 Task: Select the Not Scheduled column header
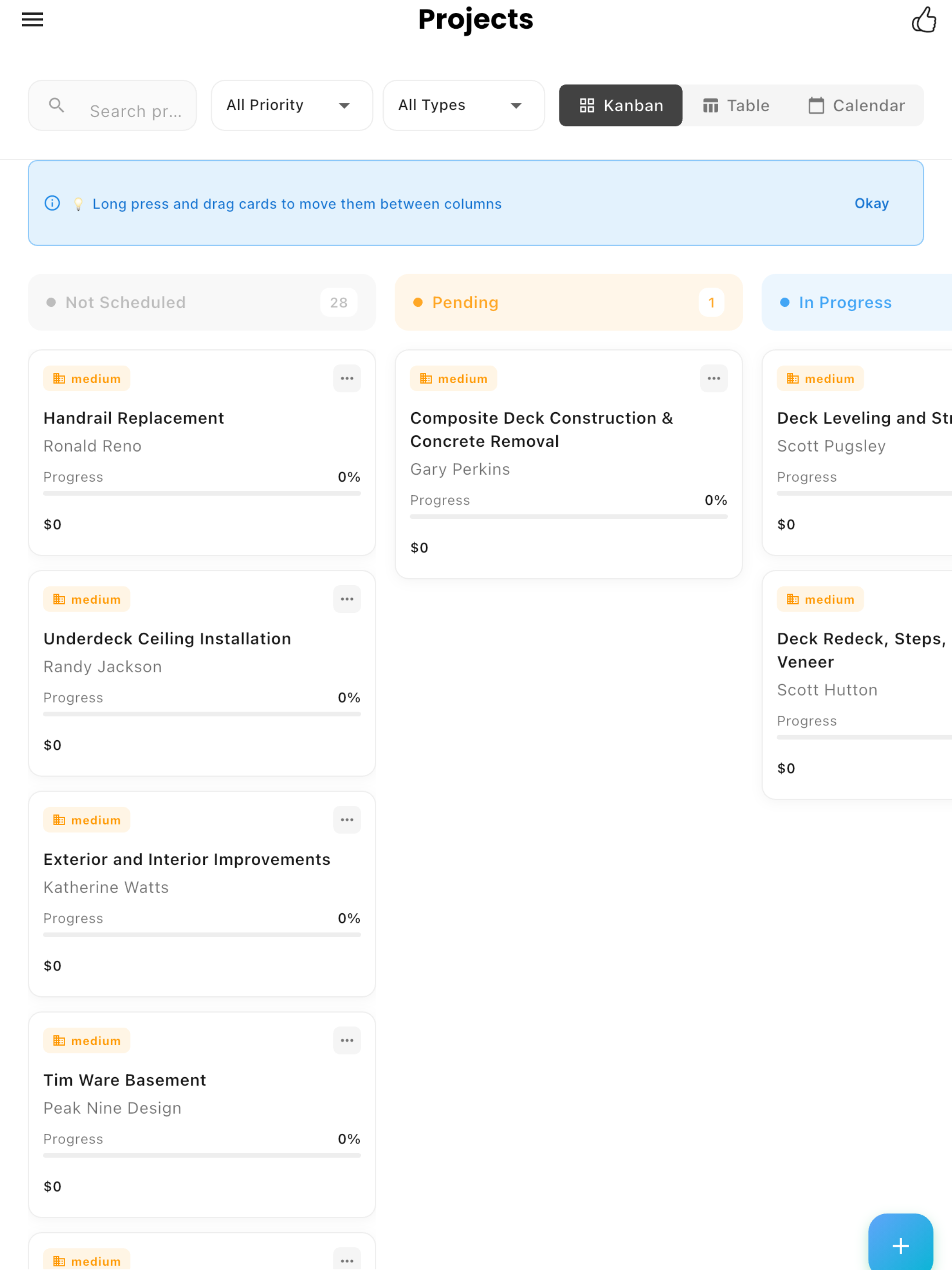click(x=202, y=302)
